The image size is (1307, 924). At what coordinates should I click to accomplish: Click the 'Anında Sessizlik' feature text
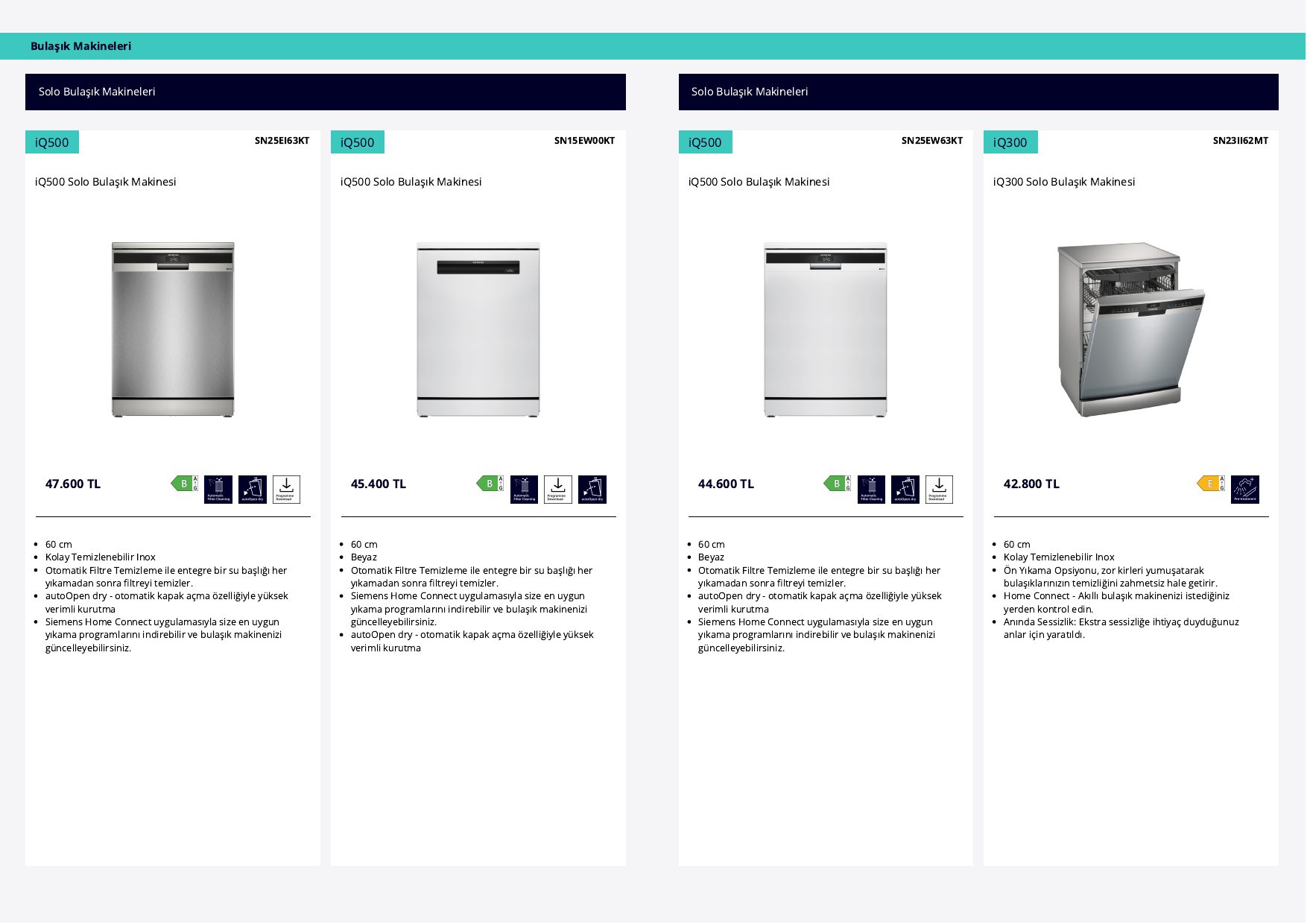(1121, 628)
